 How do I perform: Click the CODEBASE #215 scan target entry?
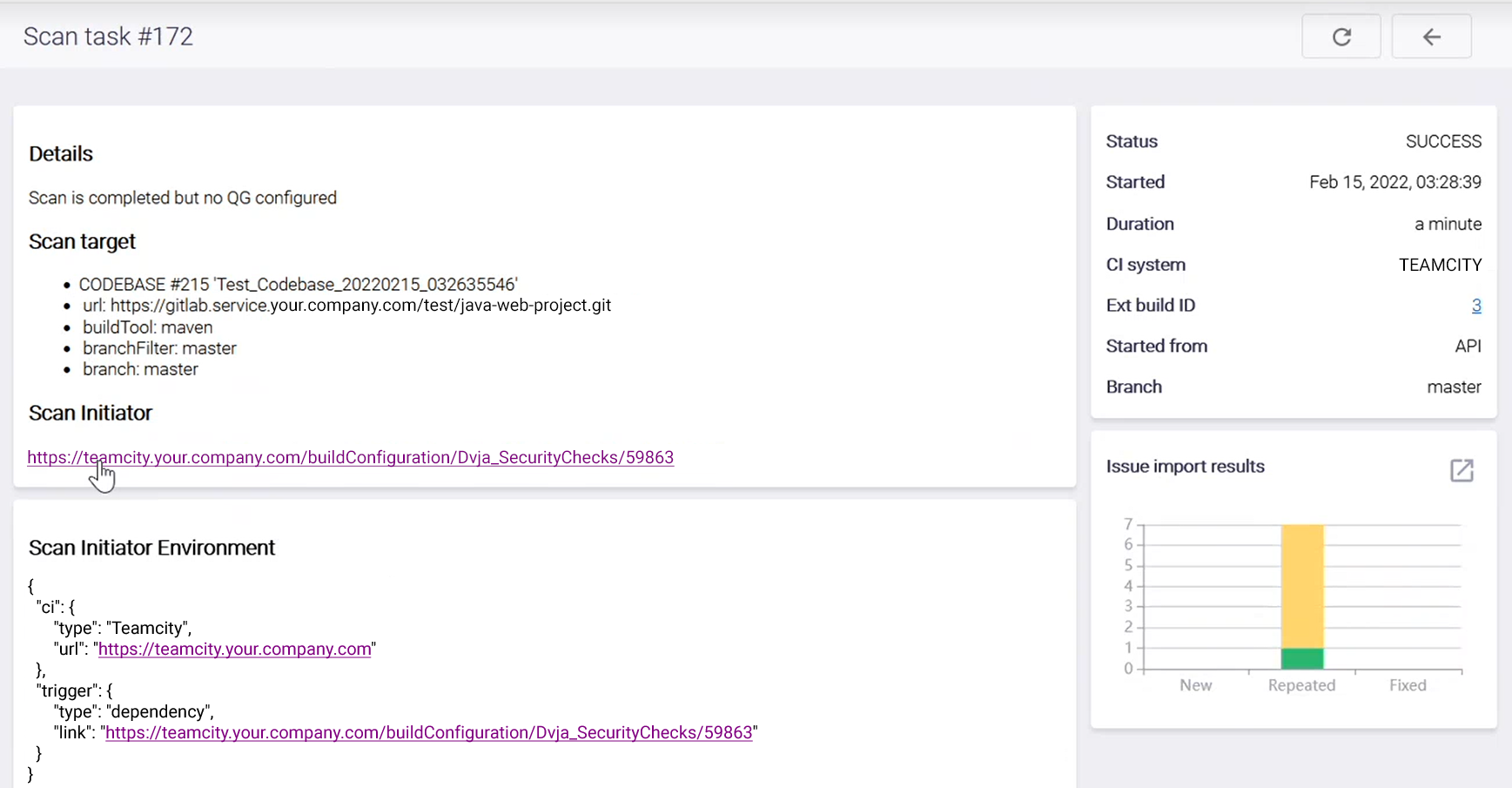(298, 285)
